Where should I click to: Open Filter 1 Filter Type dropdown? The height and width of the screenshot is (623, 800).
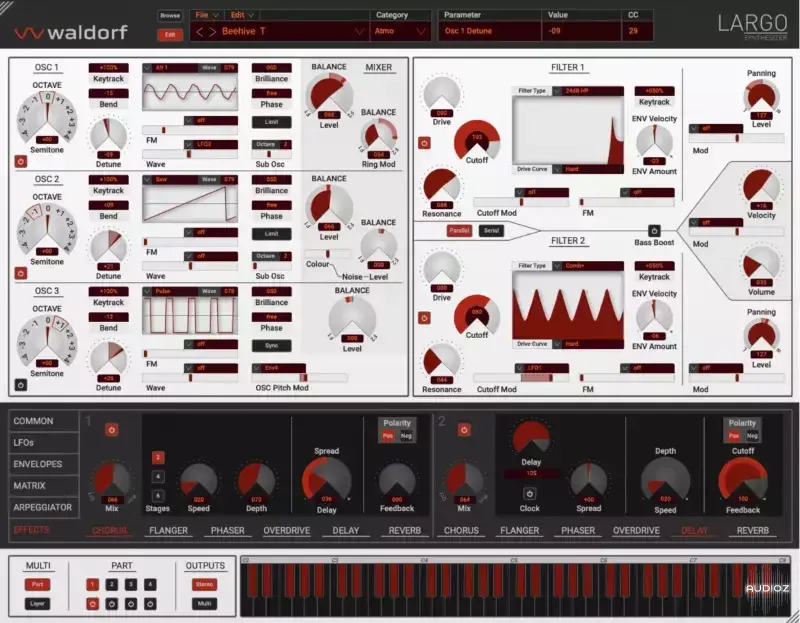pyautogui.click(x=558, y=91)
